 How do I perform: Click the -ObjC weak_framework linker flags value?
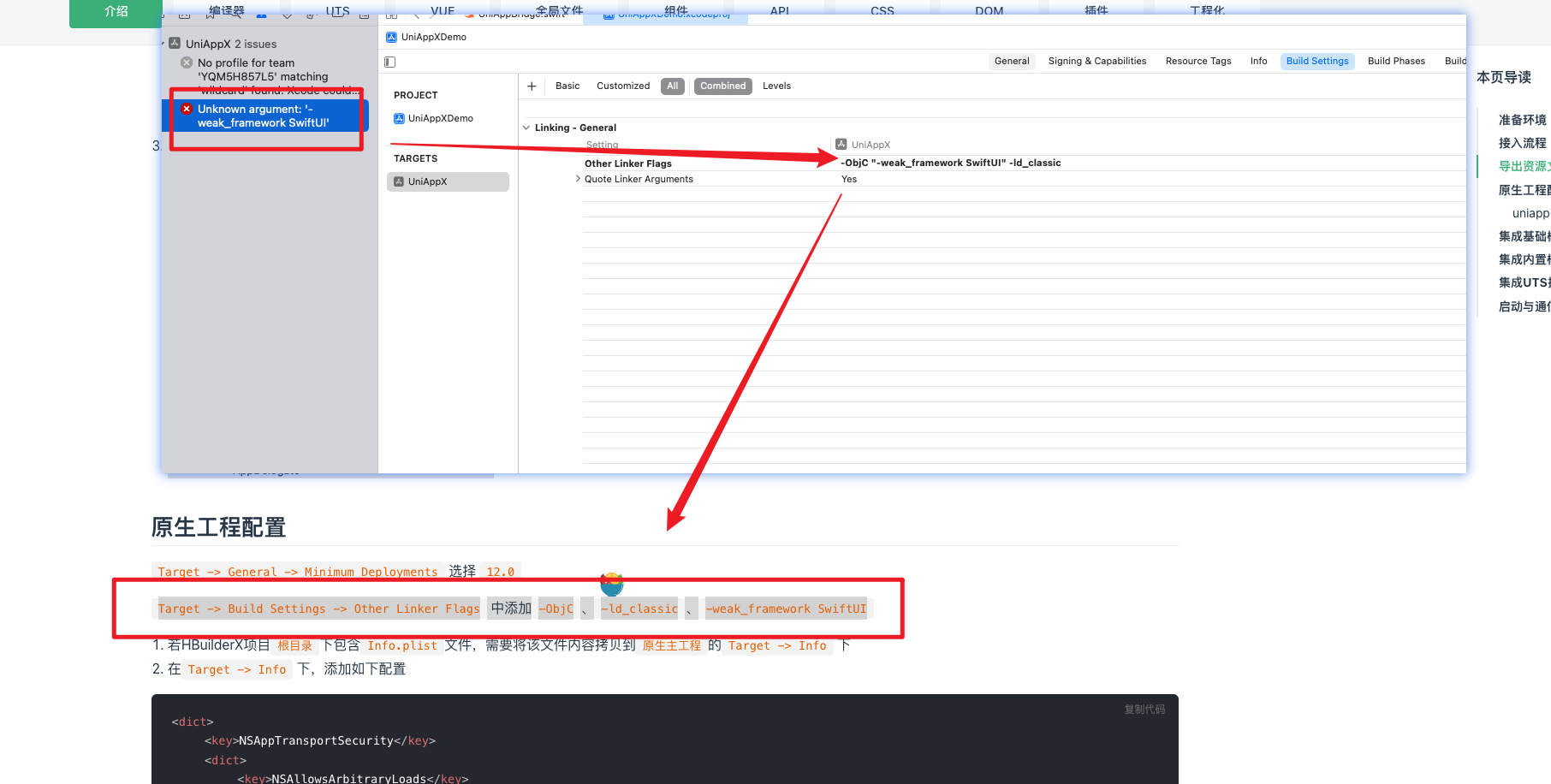coord(951,163)
